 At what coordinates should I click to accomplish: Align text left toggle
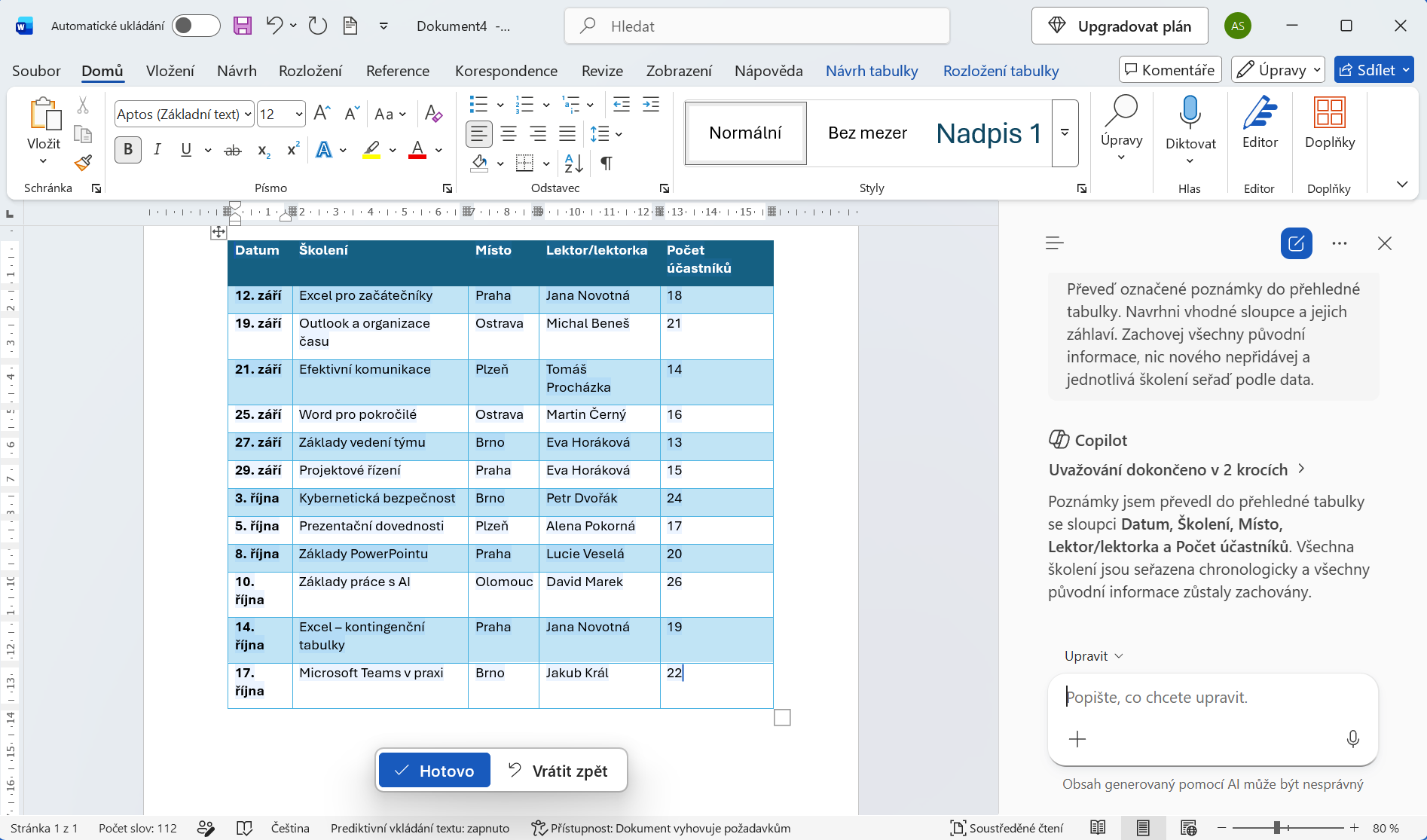point(478,134)
